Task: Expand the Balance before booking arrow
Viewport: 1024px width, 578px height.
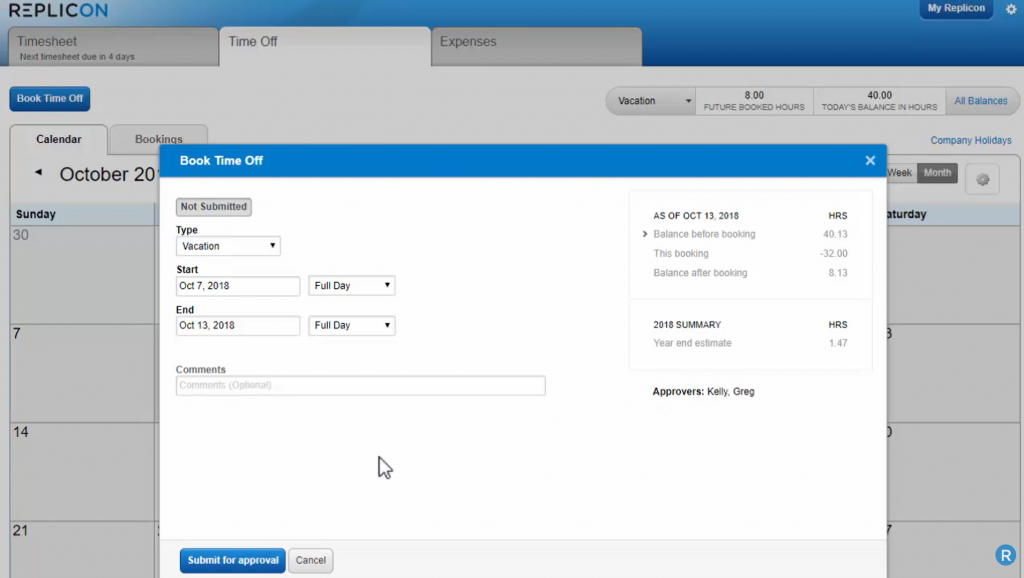Action: [646, 235]
